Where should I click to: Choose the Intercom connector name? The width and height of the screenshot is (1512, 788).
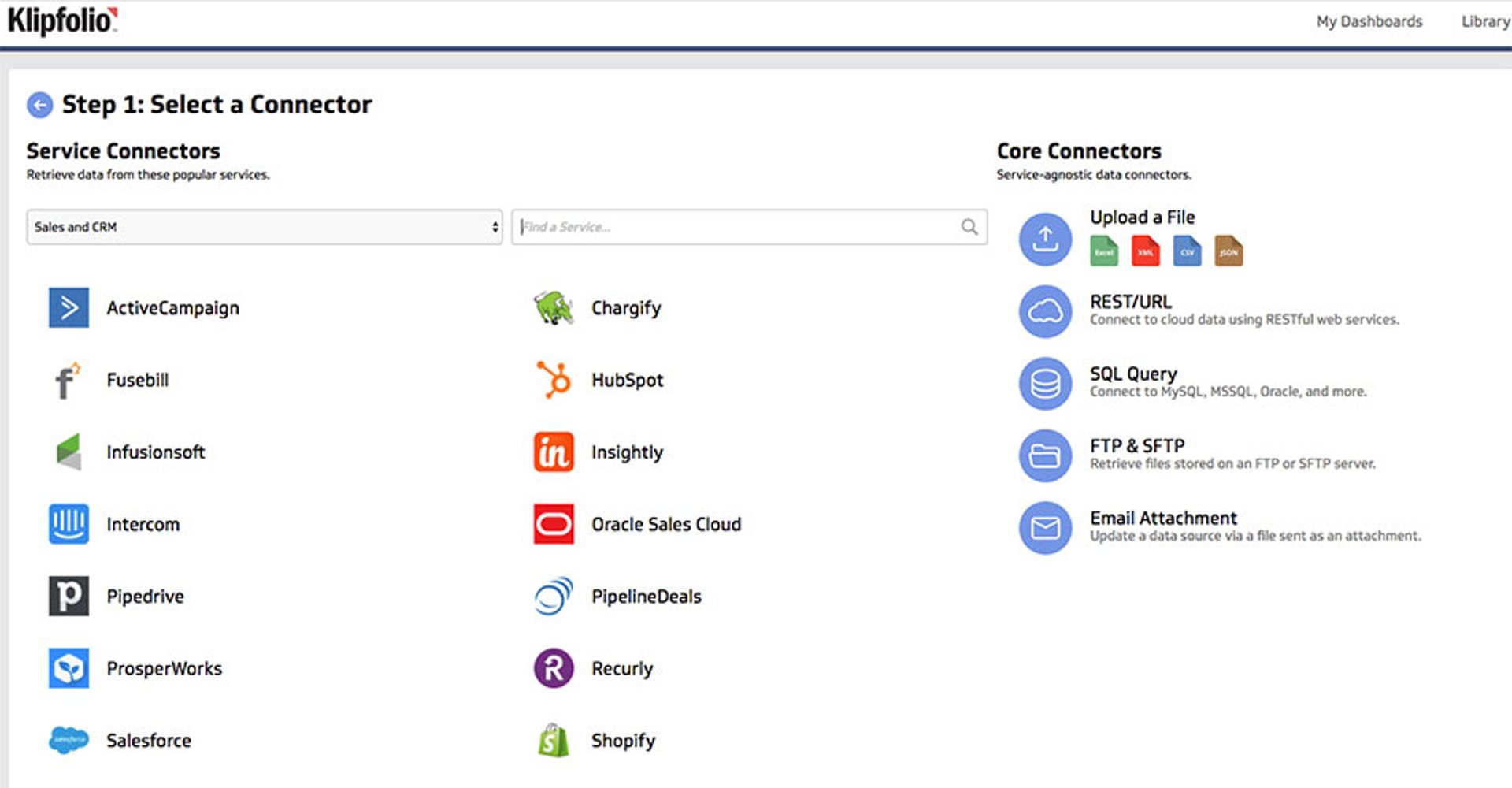pos(143,524)
